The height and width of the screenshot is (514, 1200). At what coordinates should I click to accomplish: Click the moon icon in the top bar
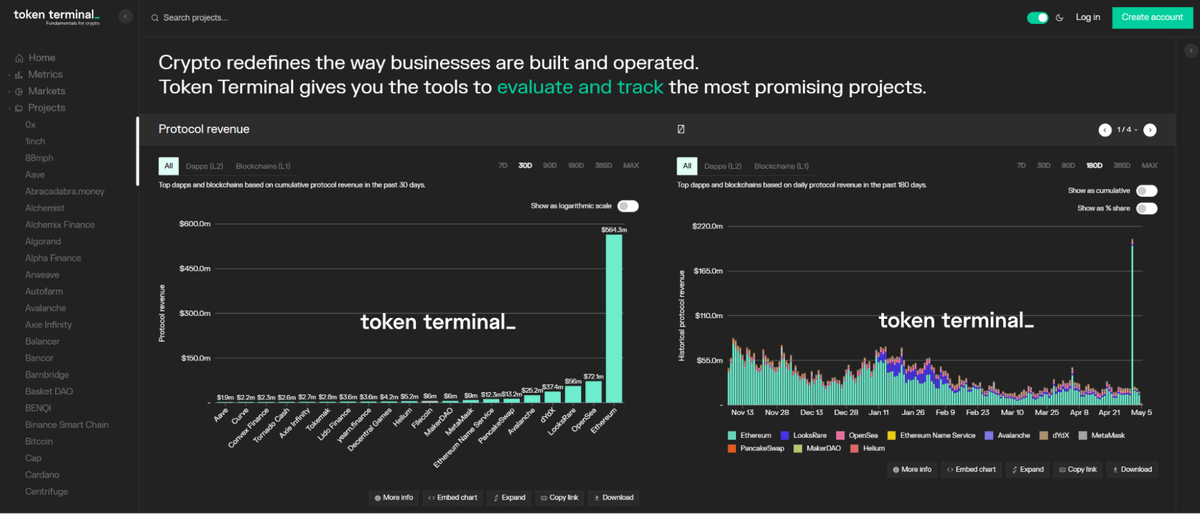[x=1059, y=18]
